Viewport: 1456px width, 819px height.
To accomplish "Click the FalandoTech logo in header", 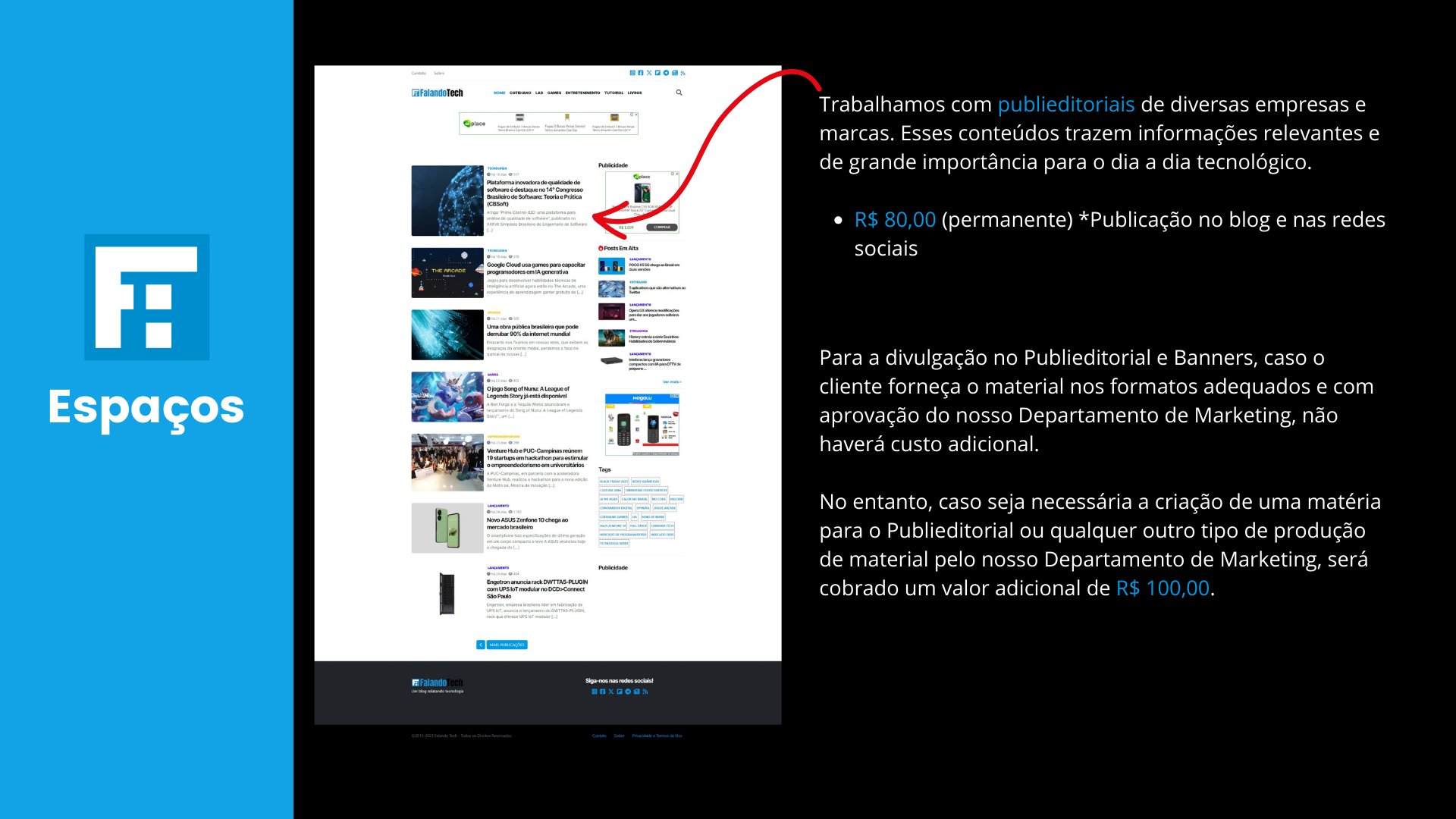I will tap(438, 93).
